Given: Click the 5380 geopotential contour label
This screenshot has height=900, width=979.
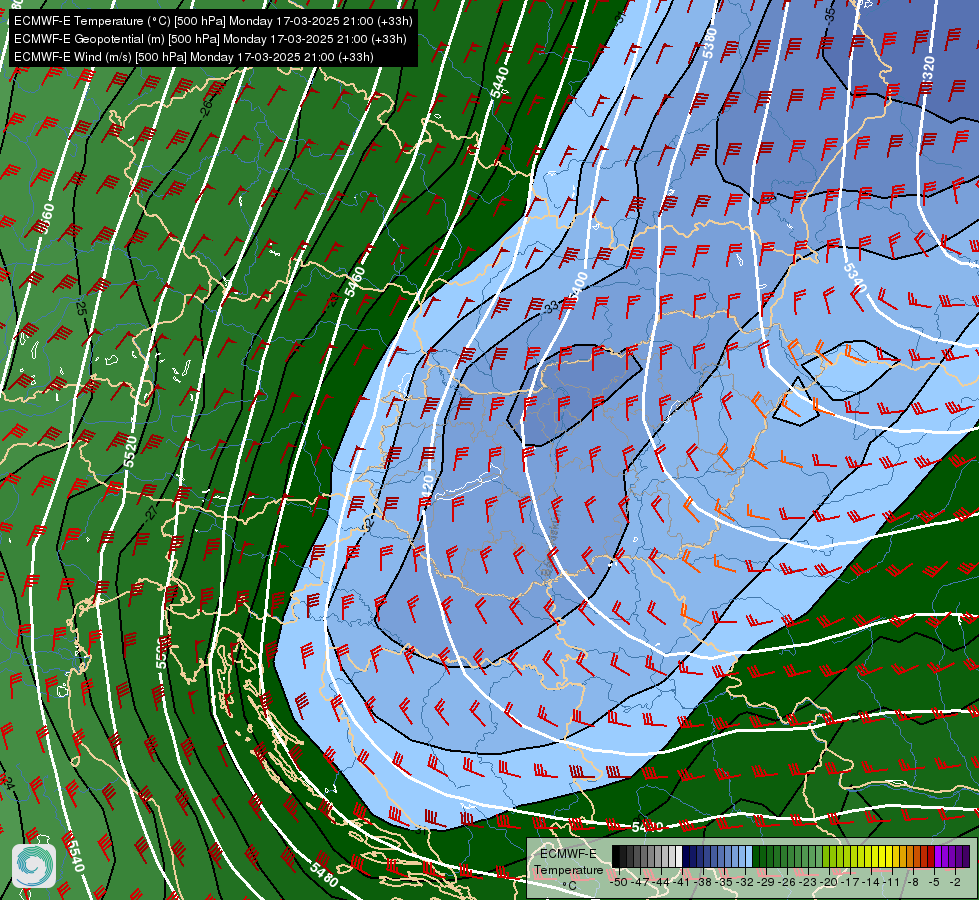Looking at the screenshot, I should pos(709,42).
